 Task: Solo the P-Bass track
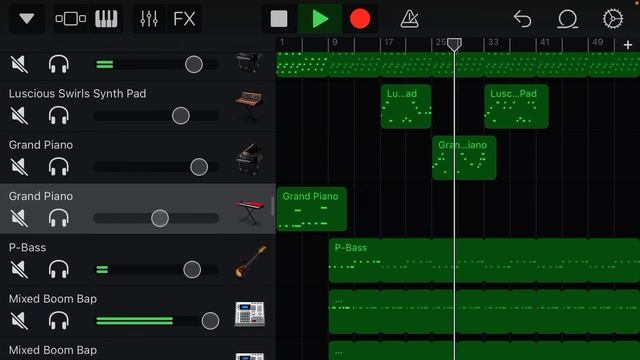(59, 270)
